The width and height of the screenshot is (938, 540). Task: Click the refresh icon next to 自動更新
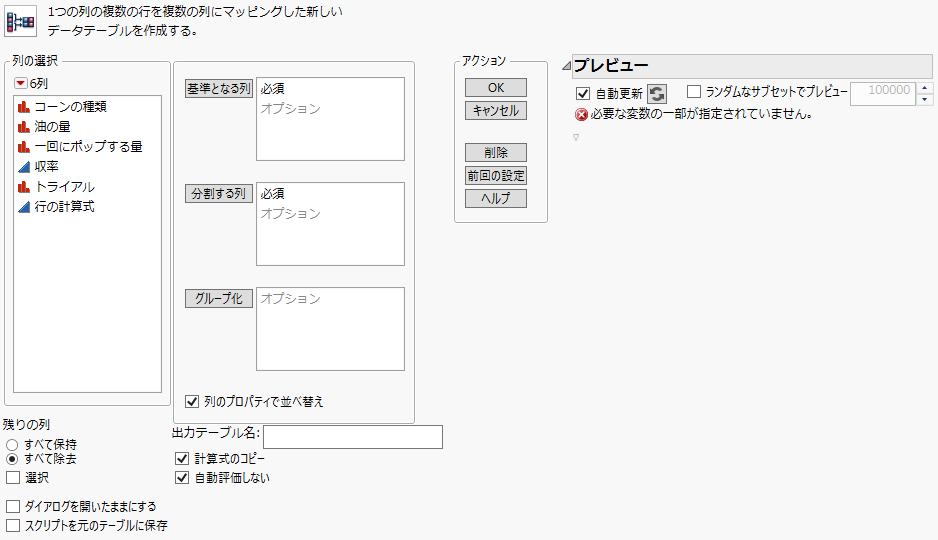click(657, 93)
